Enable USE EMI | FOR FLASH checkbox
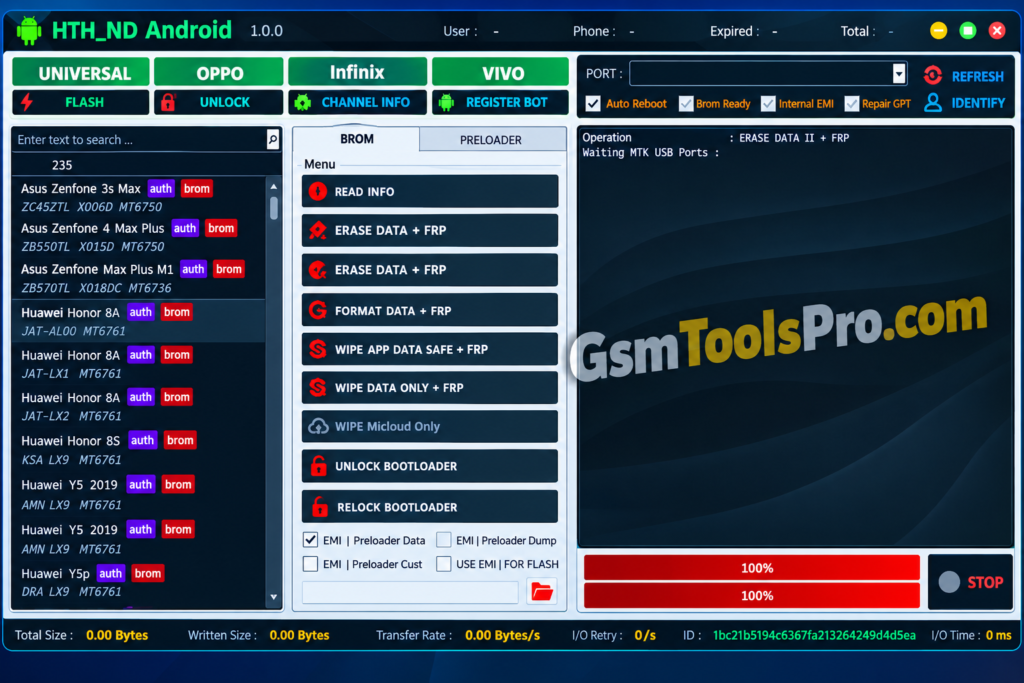Viewport: 1024px width, 683px height. tap(443, 564)
